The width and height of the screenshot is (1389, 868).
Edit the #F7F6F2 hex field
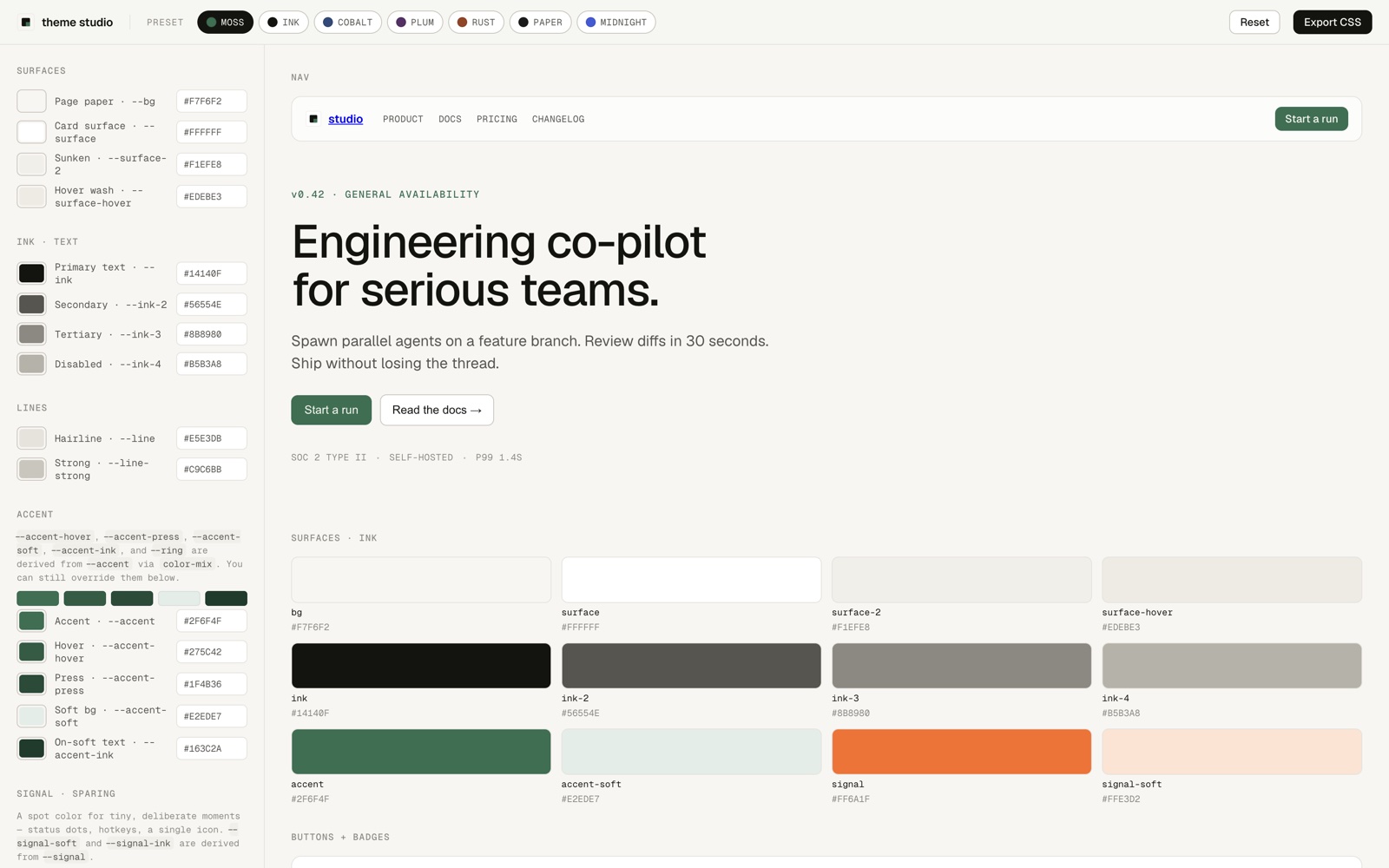pyautogui.click(x=212, y=102)
